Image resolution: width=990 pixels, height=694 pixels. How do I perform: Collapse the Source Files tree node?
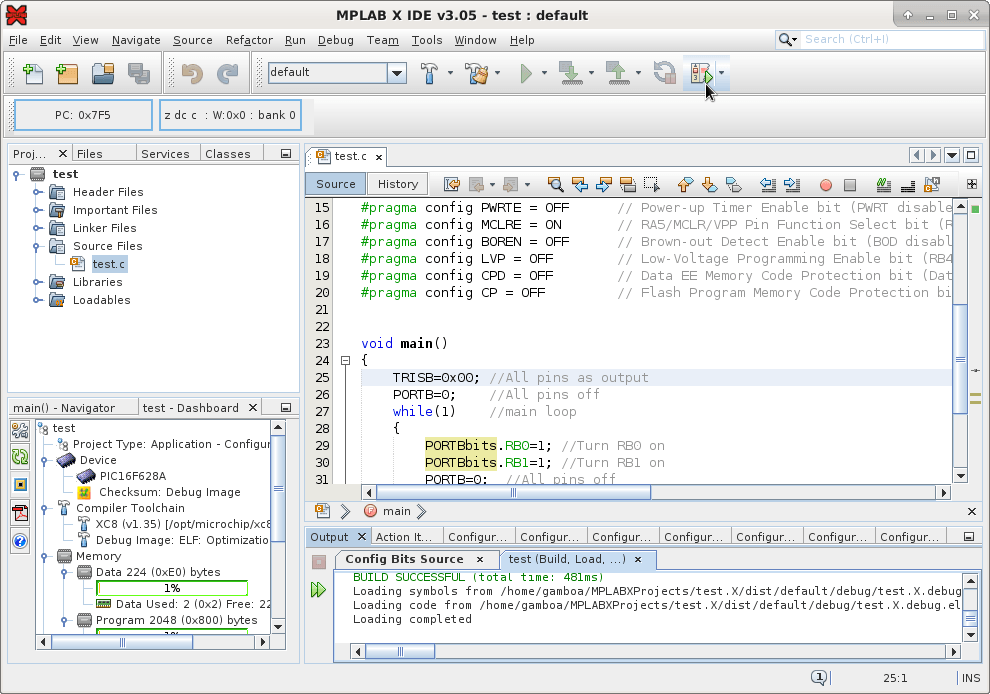pos(37,246)
